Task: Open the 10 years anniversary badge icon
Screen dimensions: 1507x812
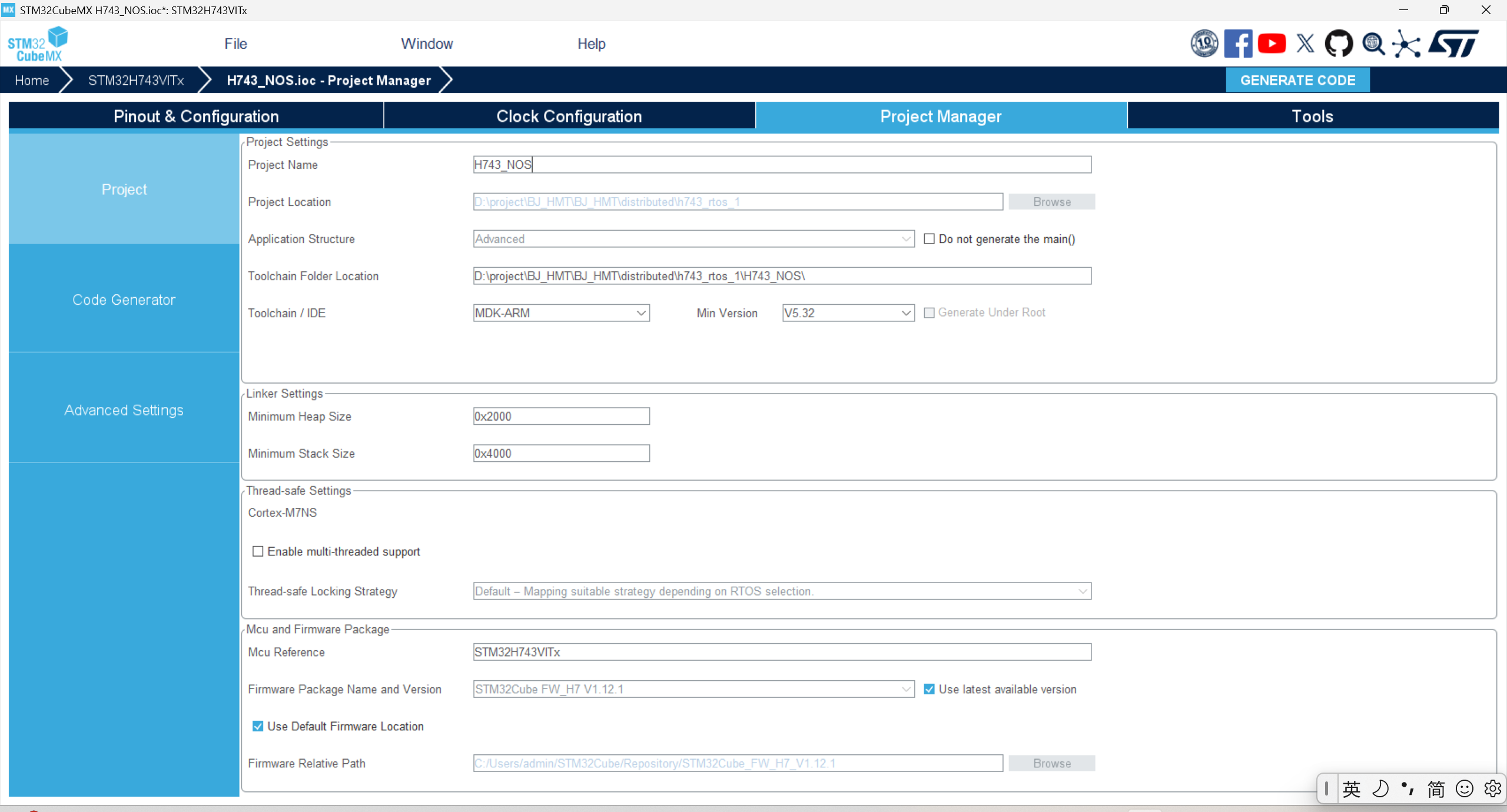Action: (1204, 44)
